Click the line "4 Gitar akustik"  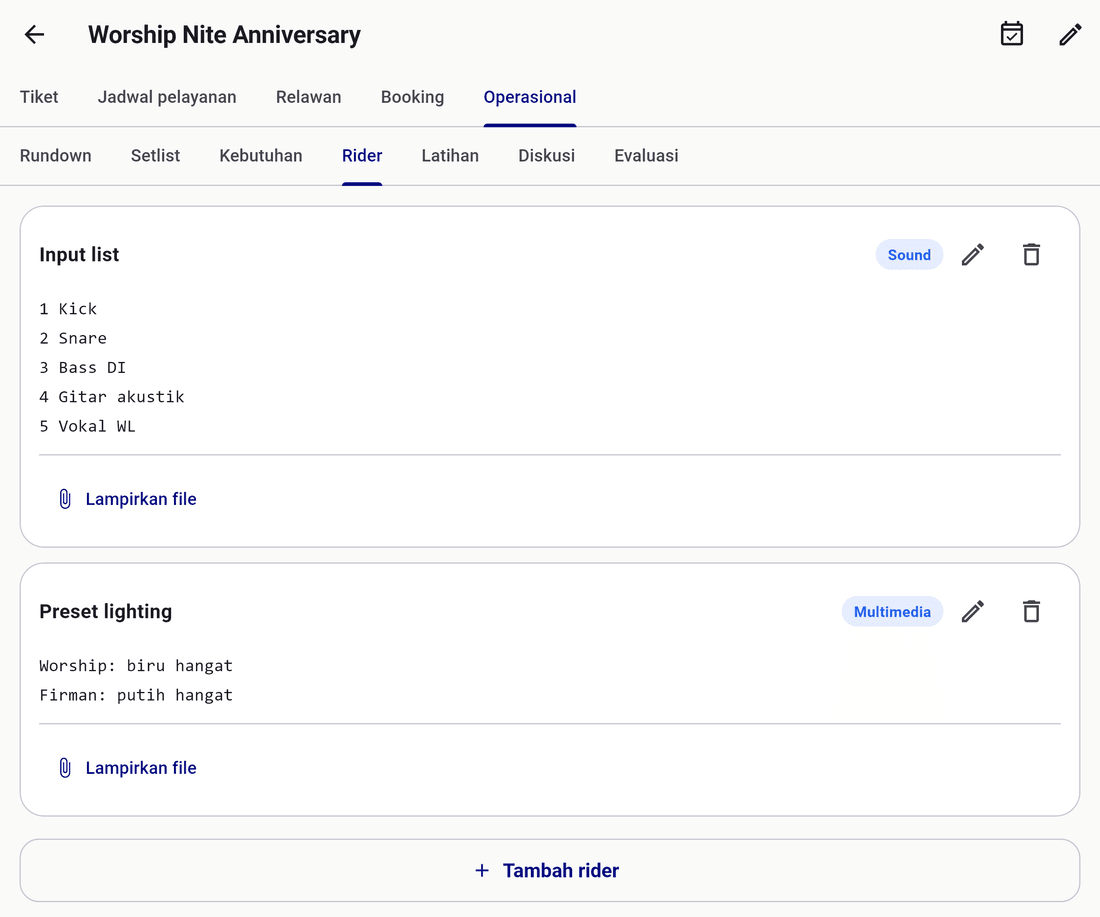(x=112, y=397)
